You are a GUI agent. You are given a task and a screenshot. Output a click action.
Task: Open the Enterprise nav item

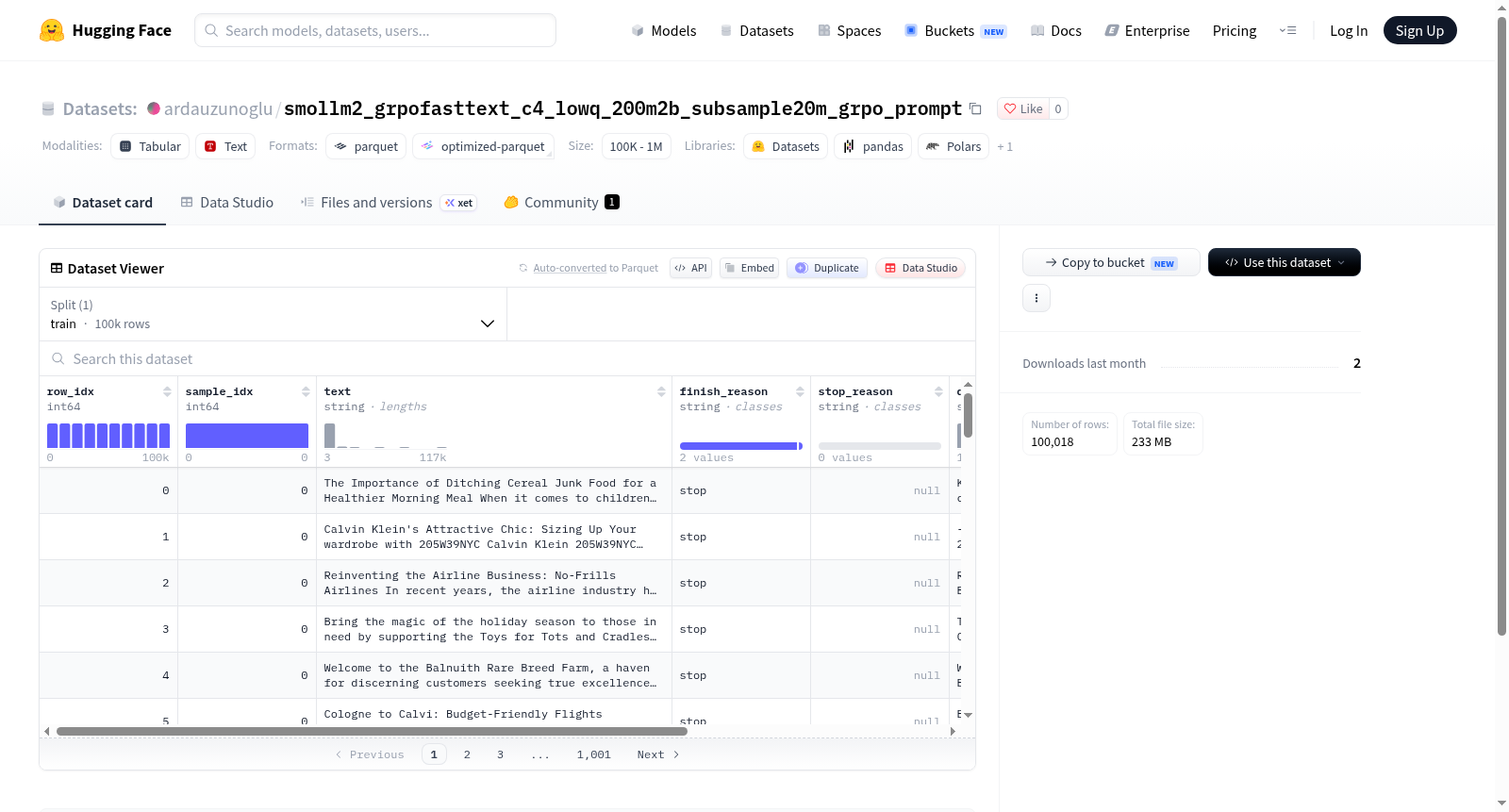[1147, 30]
